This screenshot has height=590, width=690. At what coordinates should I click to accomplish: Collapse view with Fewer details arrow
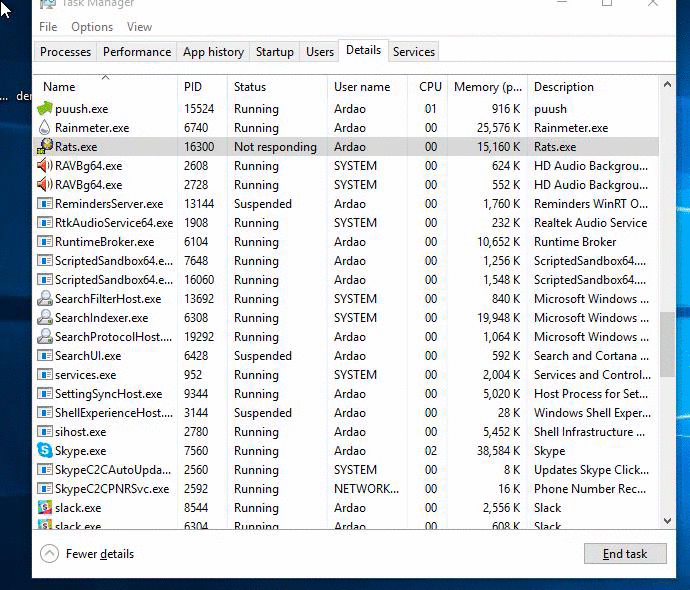(49, 553)
